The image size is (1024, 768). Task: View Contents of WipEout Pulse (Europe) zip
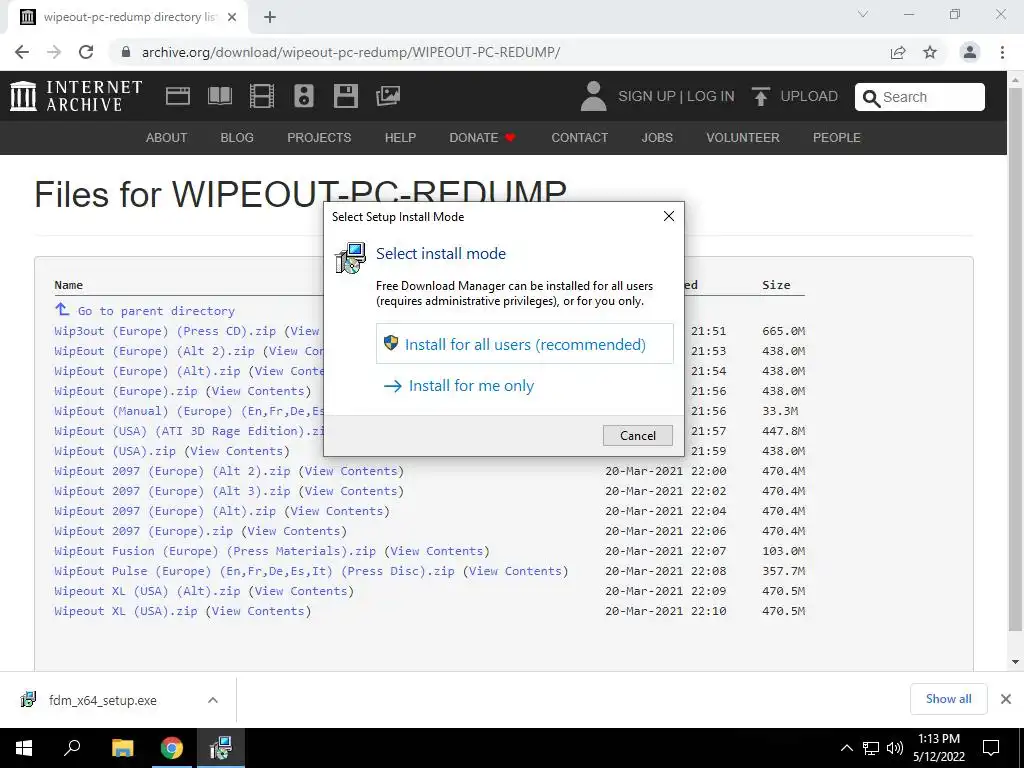515,571
